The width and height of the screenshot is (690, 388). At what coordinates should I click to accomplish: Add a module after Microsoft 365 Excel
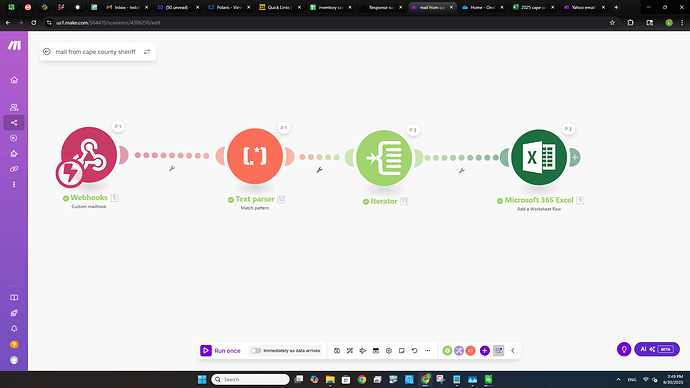[575, 157]
